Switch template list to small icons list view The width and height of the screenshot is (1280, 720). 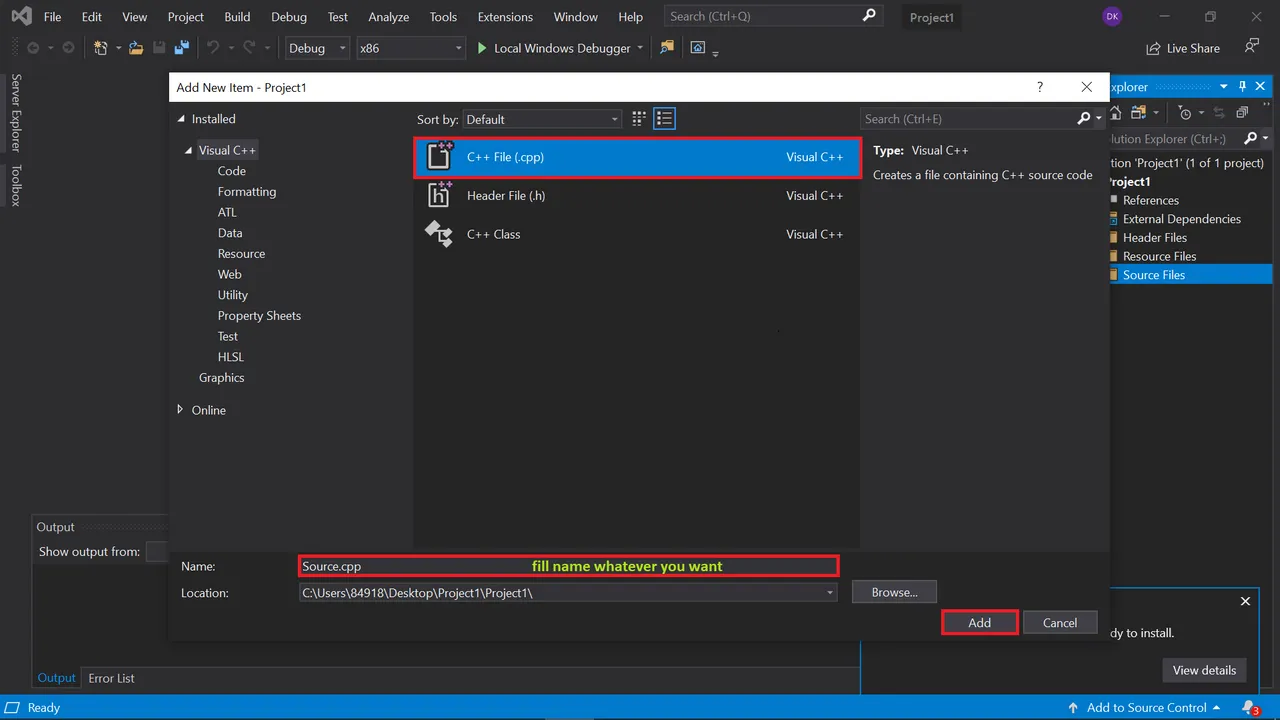point(665,119)
